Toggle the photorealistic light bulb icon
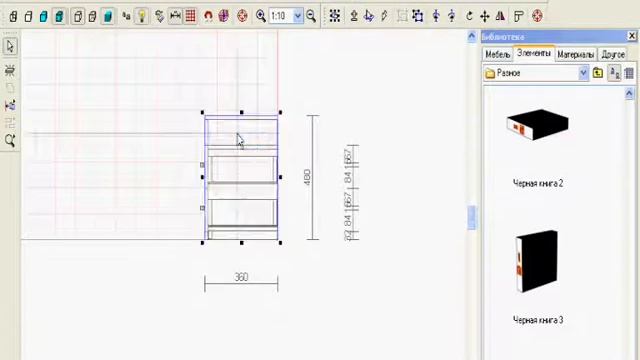The width and height of the screenshot is (640, 360). click(x=142, y=16)
